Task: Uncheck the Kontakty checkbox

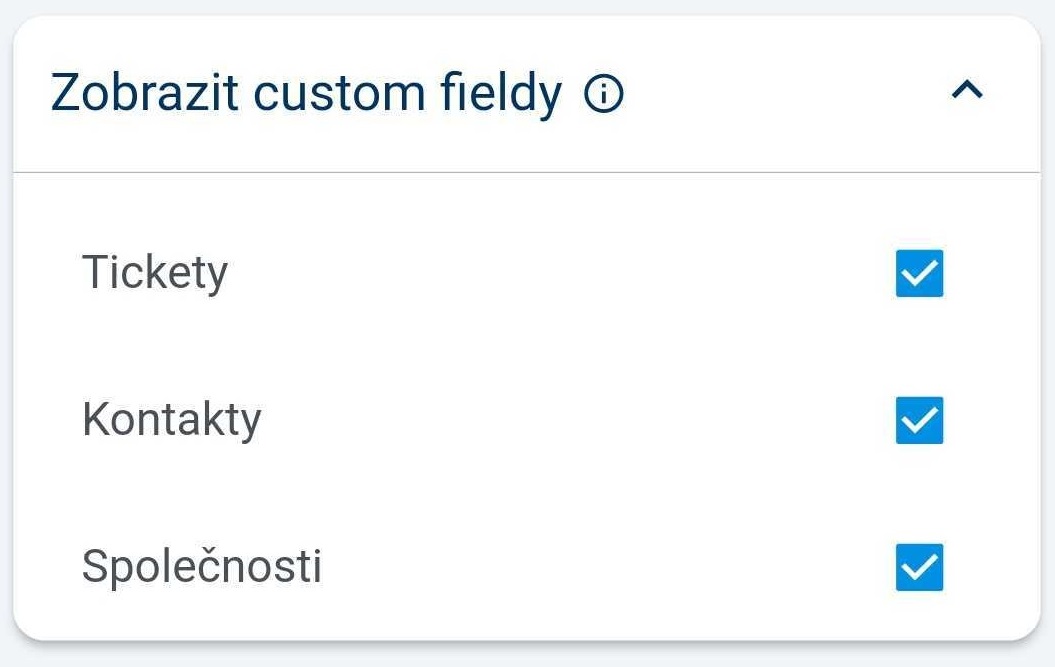Action: pos(919,421)
